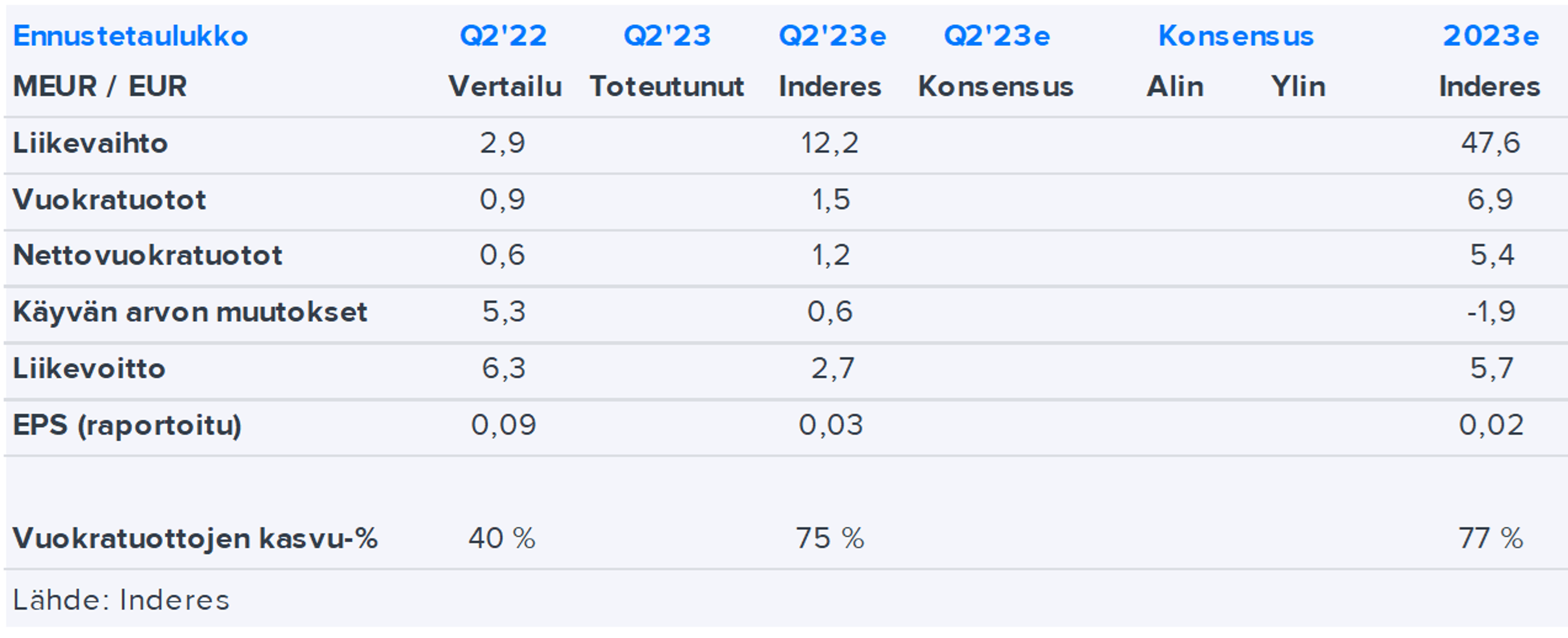Select the 77 % growth value

[1491, 538]
